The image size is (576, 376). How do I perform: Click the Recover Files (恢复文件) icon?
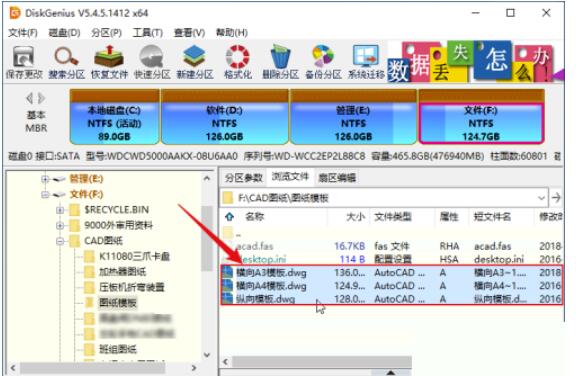[109, 57]
